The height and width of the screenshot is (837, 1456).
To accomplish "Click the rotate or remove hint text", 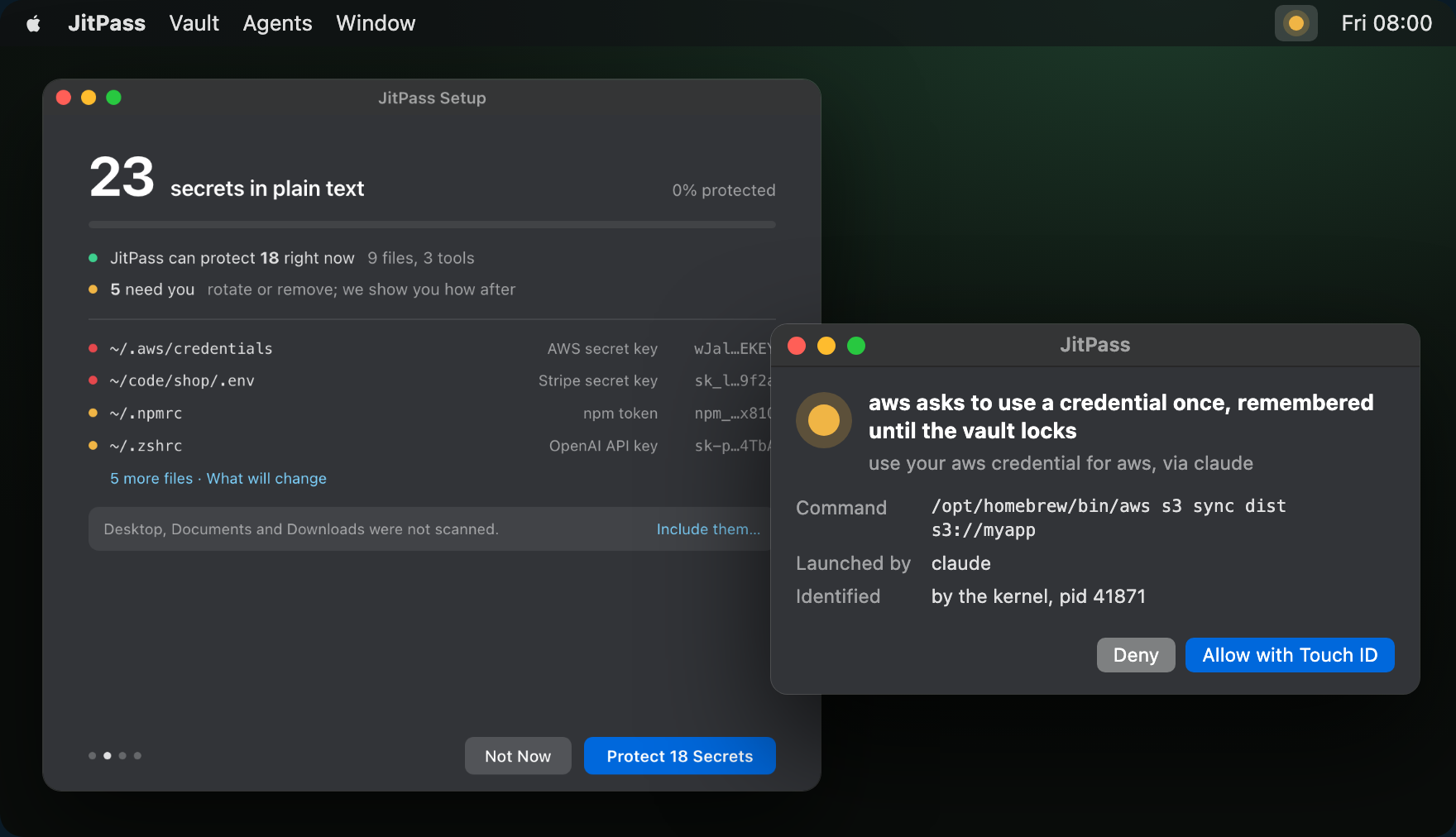I will (x=362, y=289).
